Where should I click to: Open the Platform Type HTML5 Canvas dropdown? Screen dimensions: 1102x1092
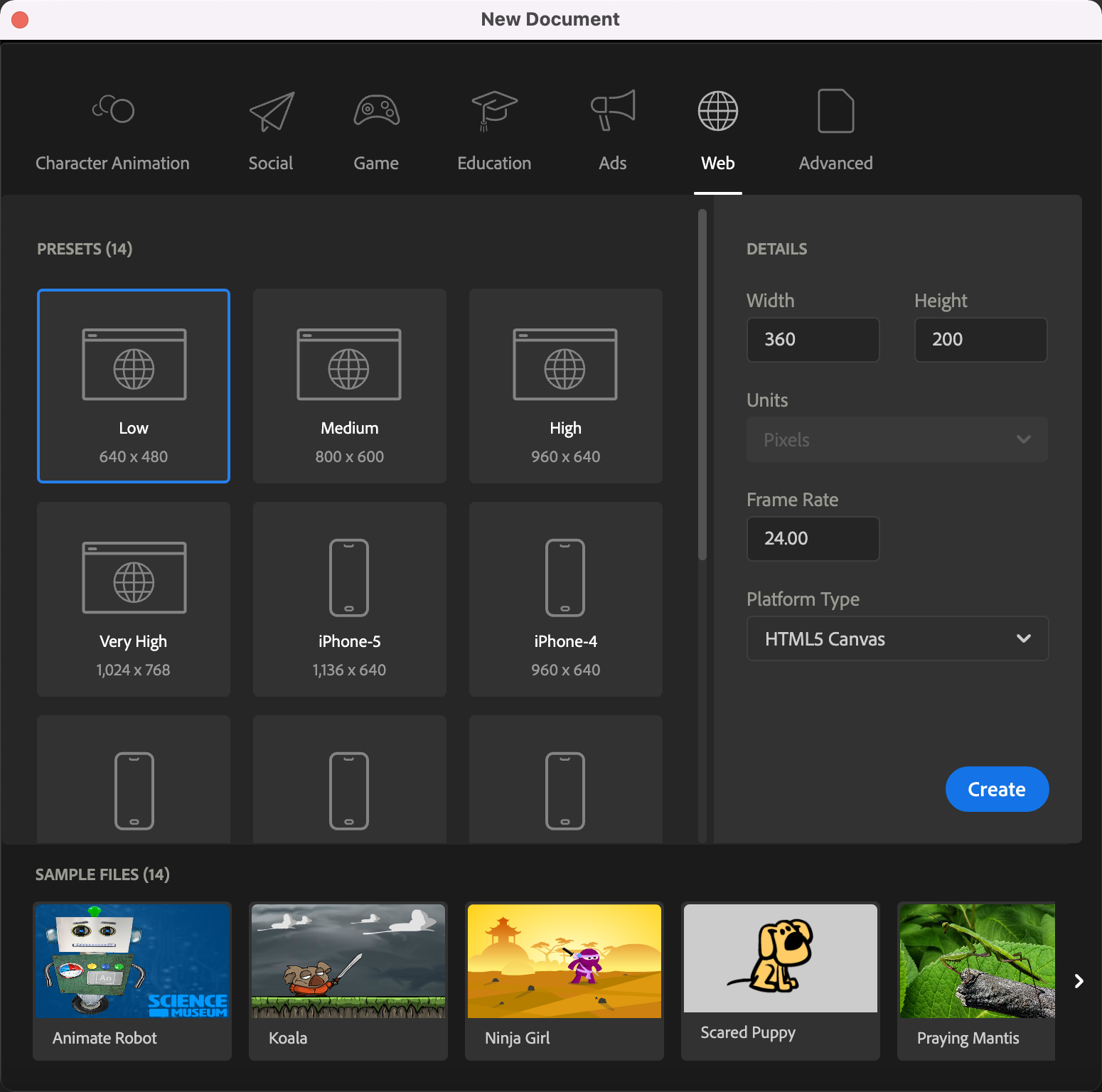coord(897,638)
